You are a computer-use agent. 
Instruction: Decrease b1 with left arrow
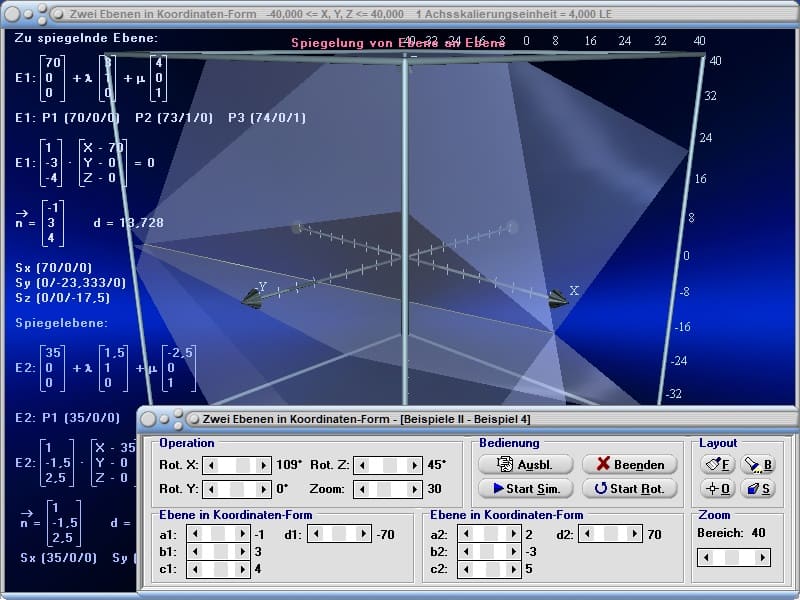(195, 552)
